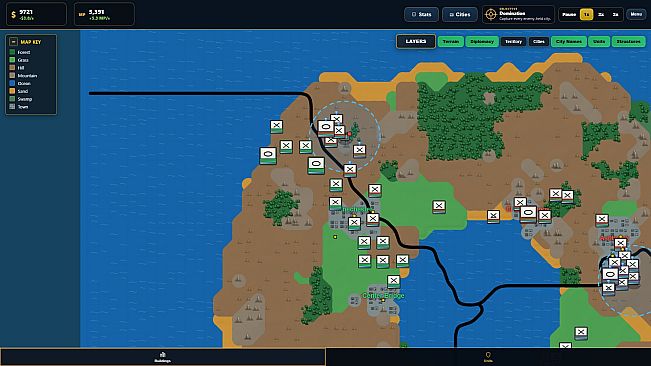The height and width of the screenshot is (366, 651).
Task: Click the Domination objective crosshair icon
Action: (x=491, y=15)
